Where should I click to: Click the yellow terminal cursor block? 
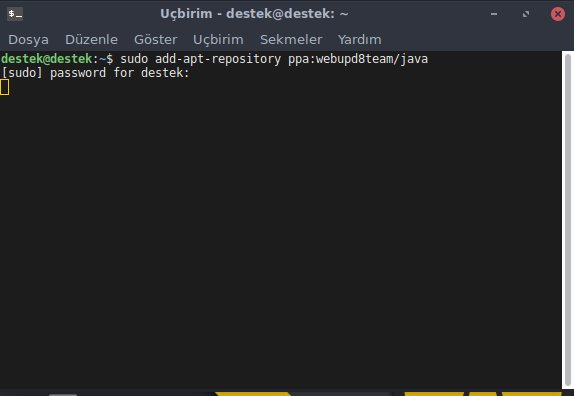tap(4, 87)
